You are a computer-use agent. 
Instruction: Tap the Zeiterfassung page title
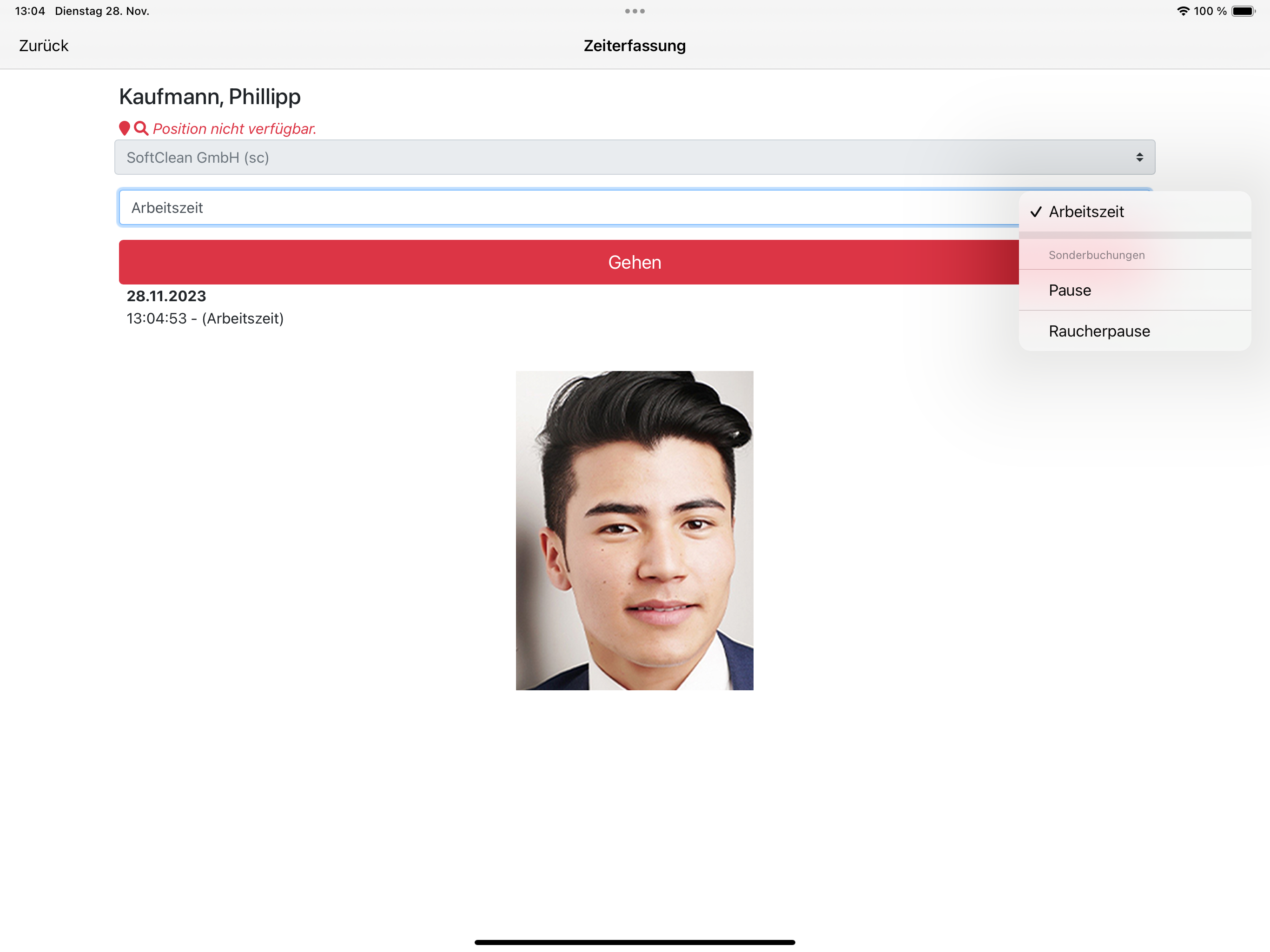click(x=635, y=46)
